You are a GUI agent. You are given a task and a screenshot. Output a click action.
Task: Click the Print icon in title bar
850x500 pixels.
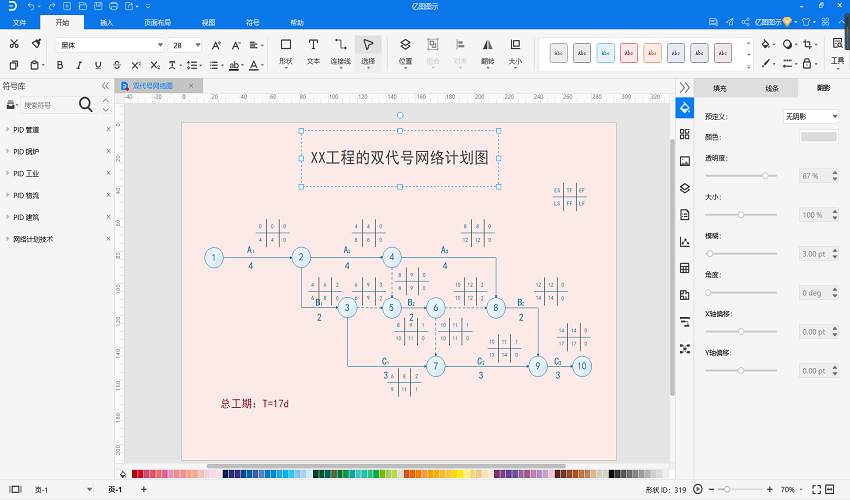(113, 7)
